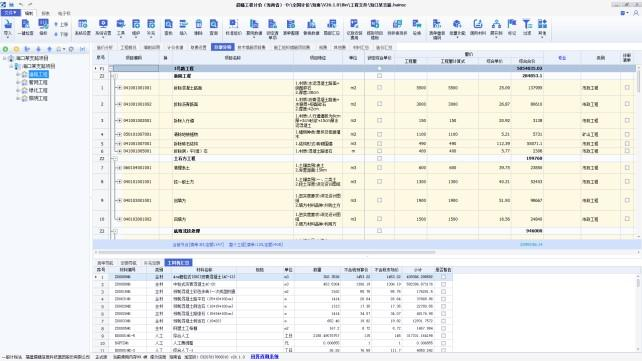This screenshot has width=642, height=361.
Task: Open the 展开到 hierarchy expand icon
Action: tap(496, 28)
